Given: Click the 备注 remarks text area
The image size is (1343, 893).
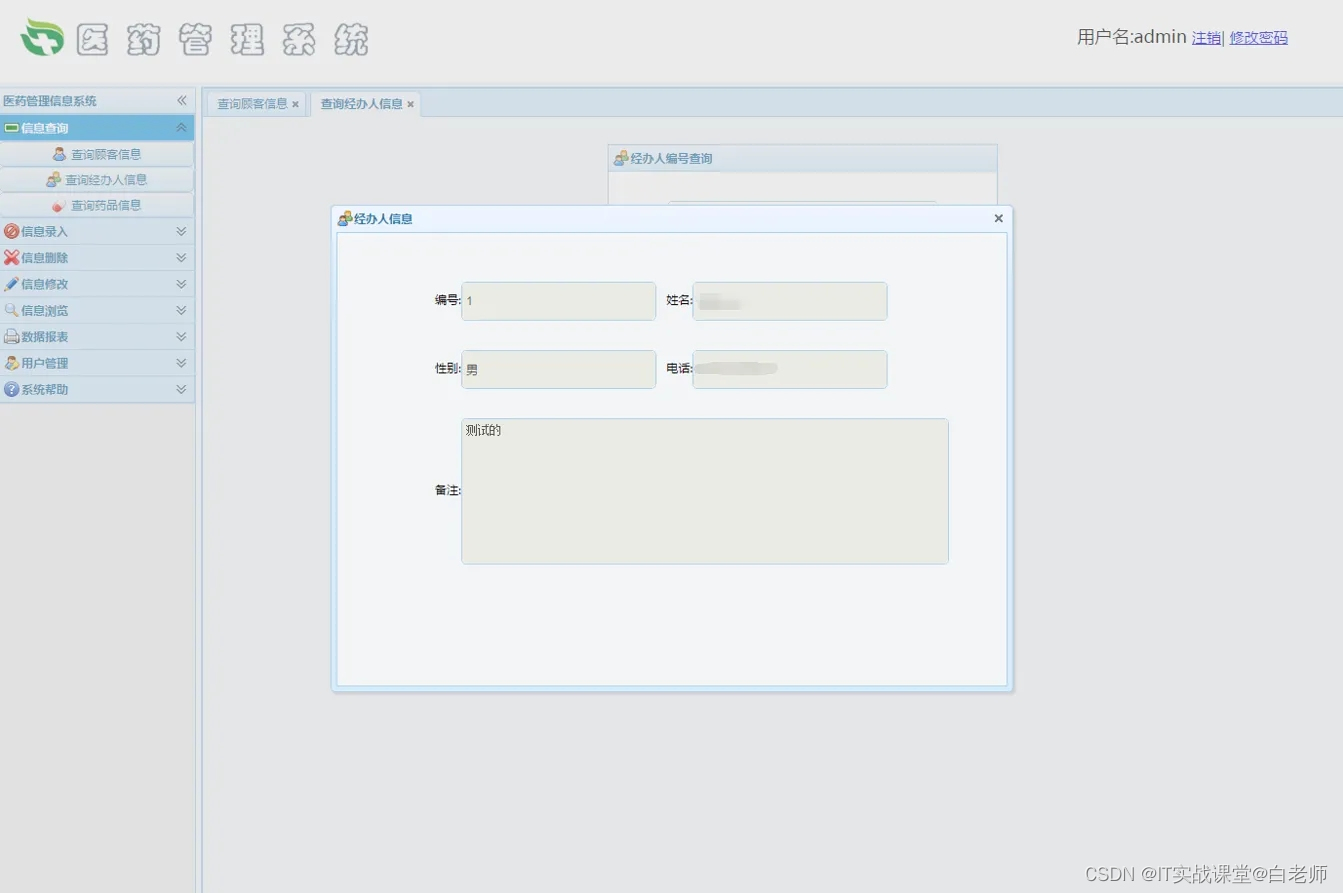Looking at the screenshot, I should pos(704,491).
